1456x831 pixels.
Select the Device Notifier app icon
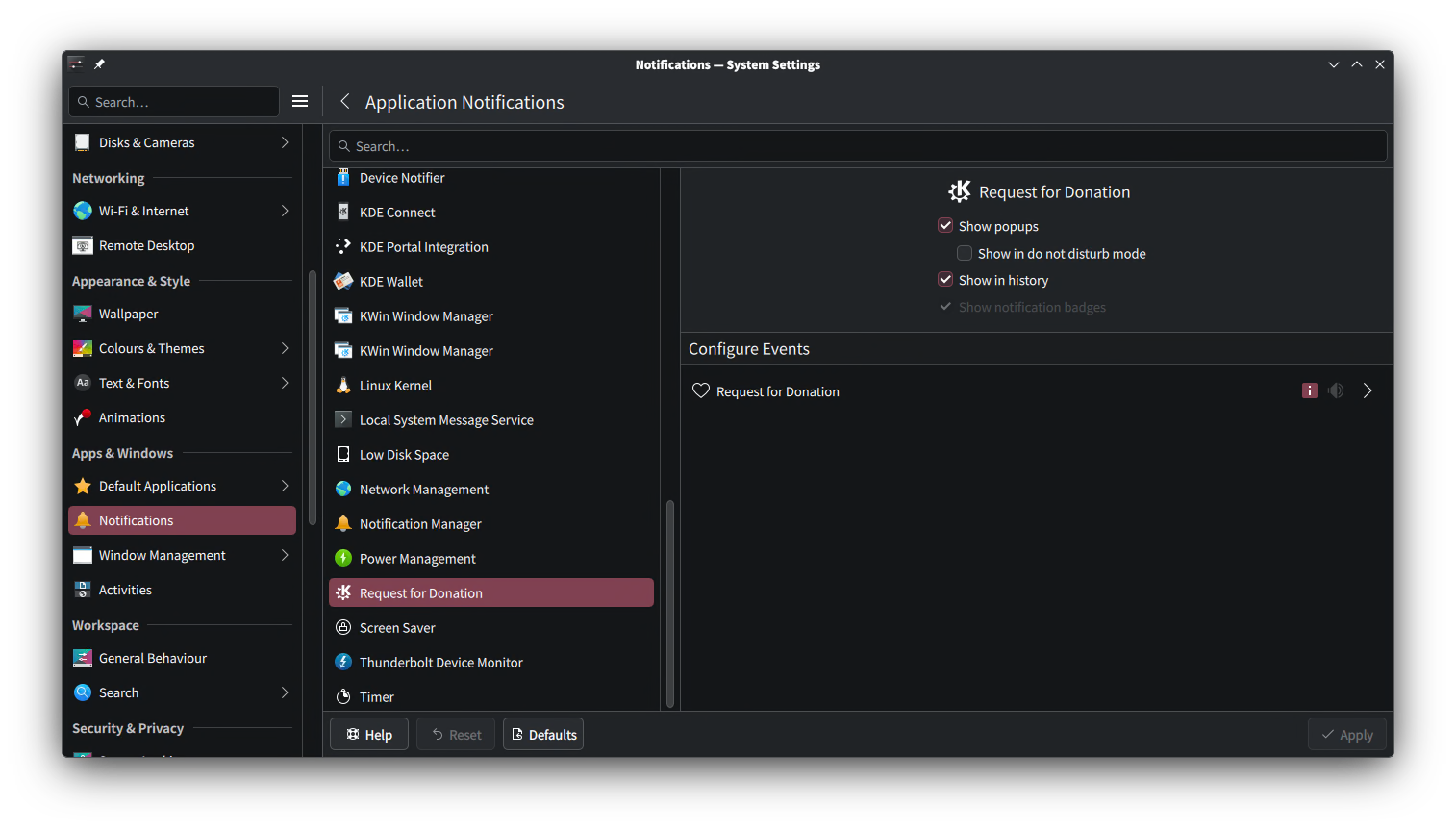coord(343,178)
